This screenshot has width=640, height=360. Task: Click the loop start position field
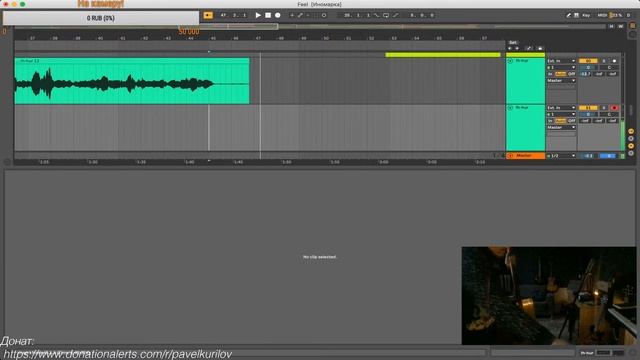pyautogui.click(x=357, y=15)
